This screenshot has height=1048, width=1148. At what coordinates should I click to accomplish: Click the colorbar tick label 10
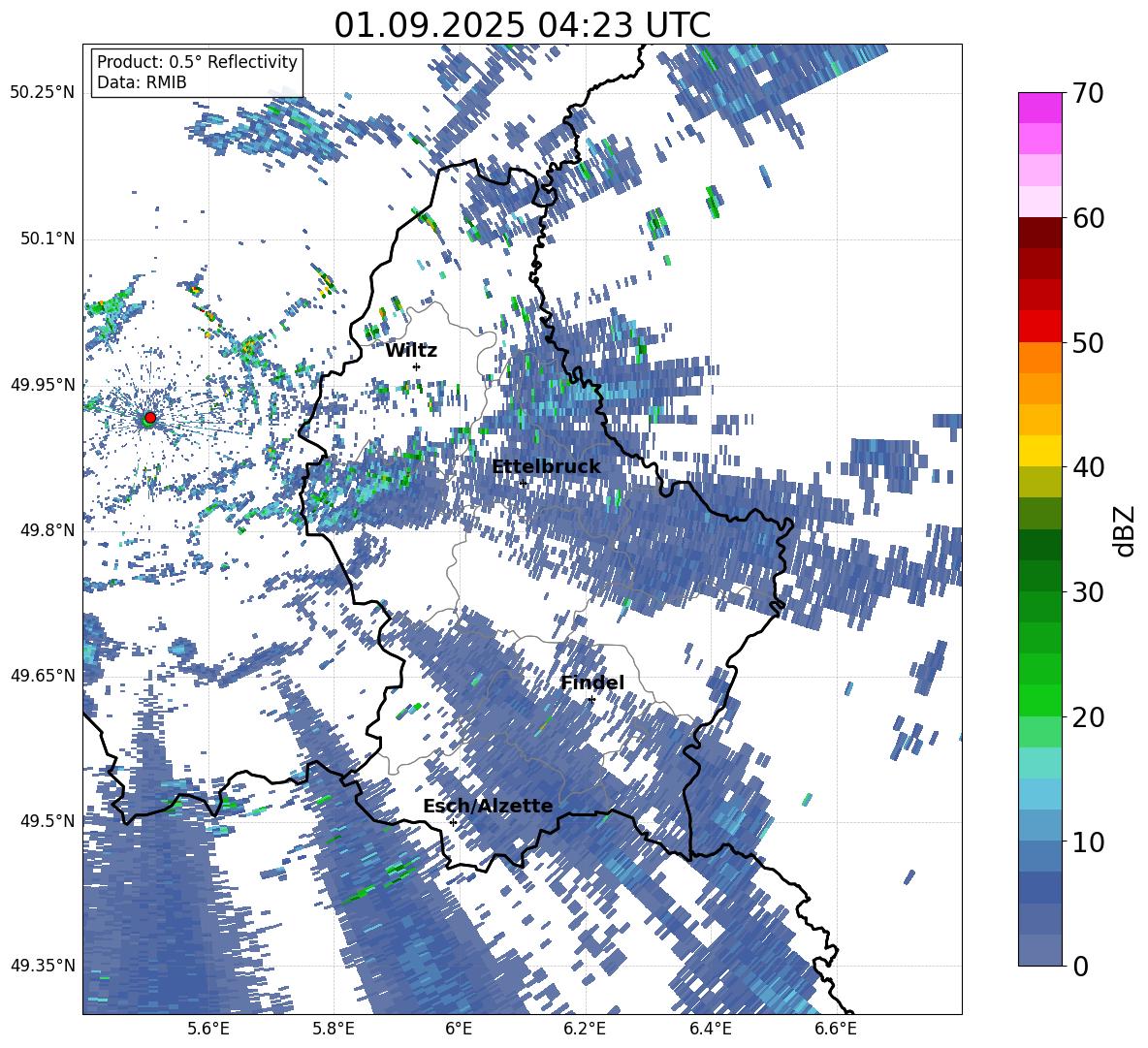pos(1087,842)
